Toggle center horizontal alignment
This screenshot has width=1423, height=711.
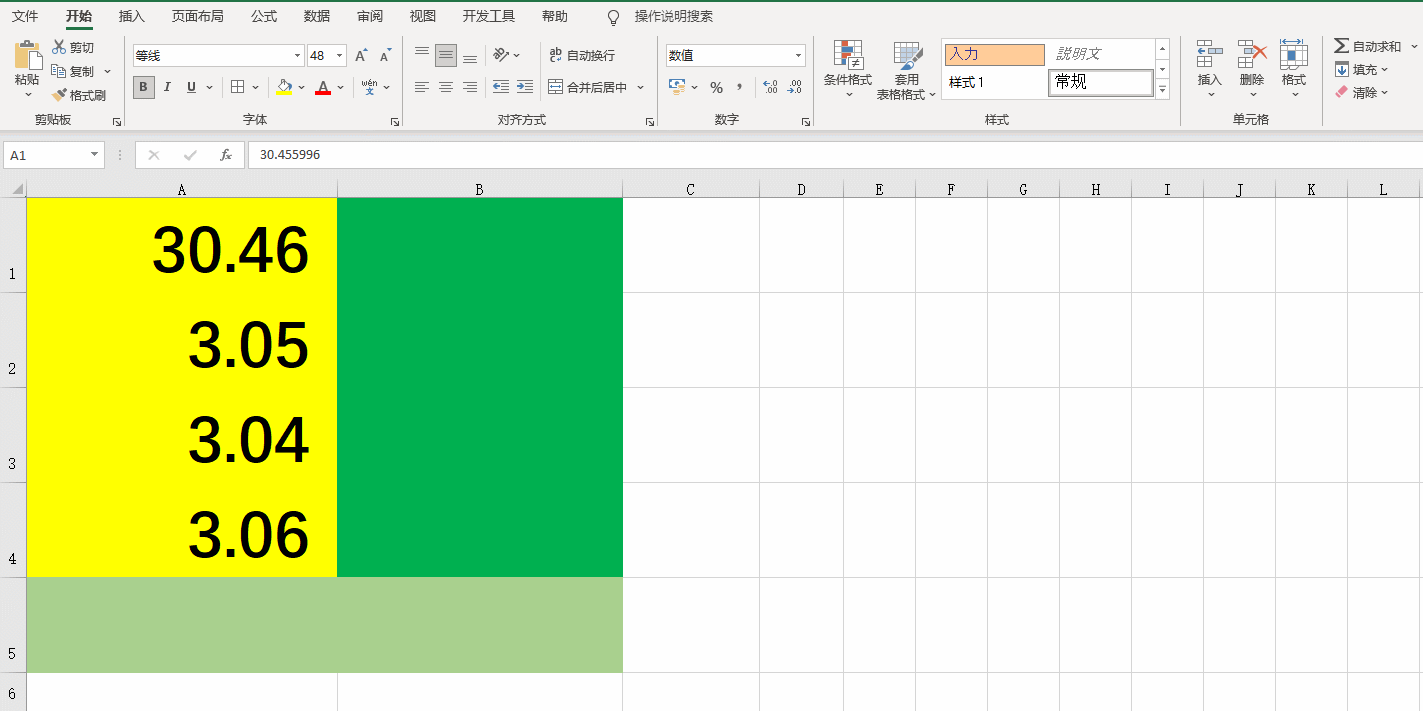446,87
